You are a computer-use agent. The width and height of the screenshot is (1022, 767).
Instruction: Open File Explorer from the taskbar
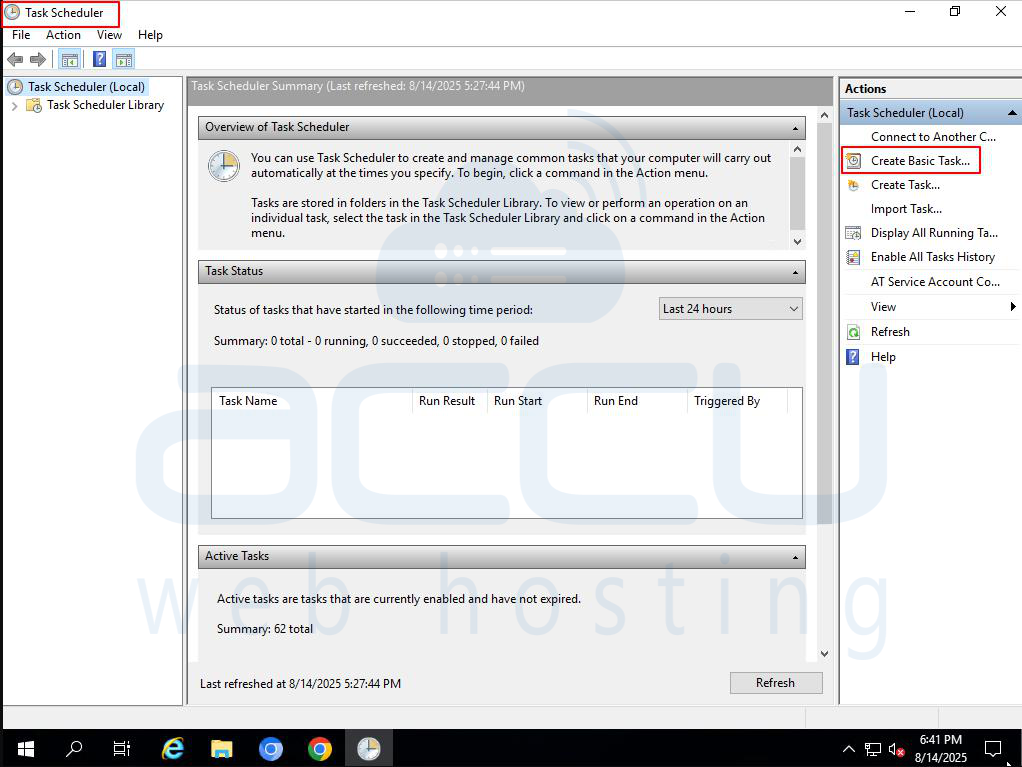coord(221,748)
